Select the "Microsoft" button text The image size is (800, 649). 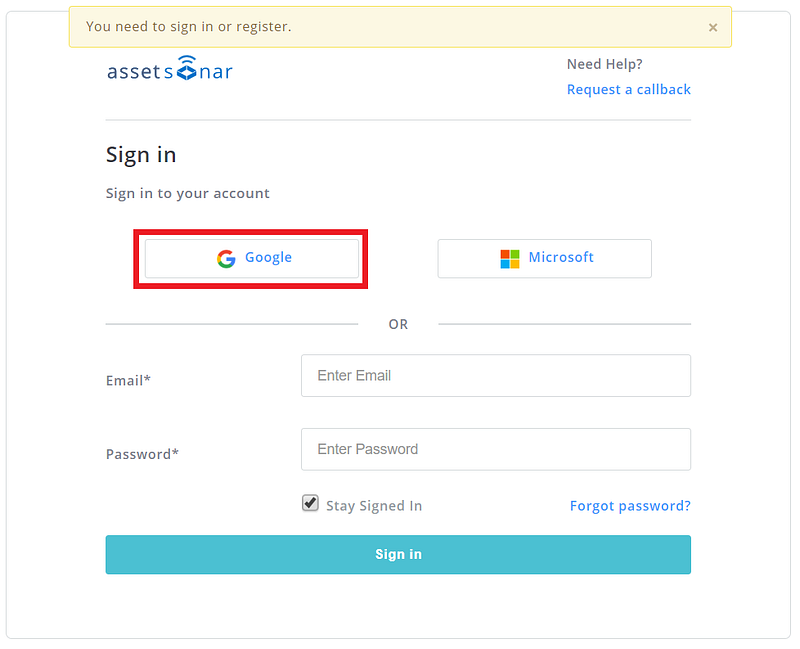(x=561, y=258)
